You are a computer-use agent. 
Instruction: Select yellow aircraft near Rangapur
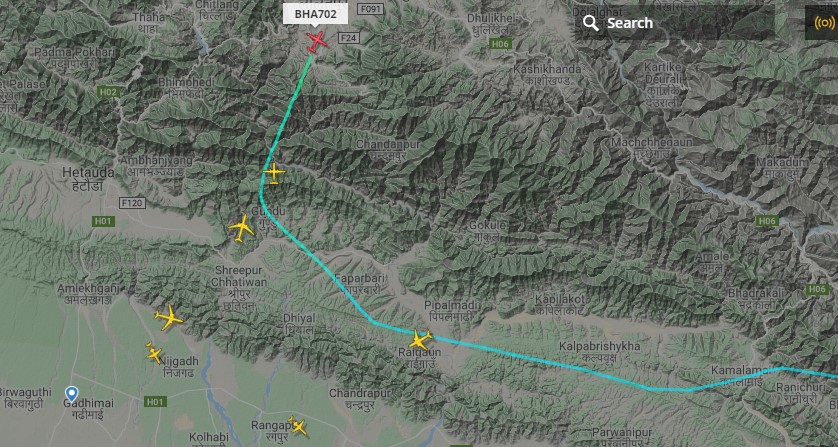pos(298,426)
